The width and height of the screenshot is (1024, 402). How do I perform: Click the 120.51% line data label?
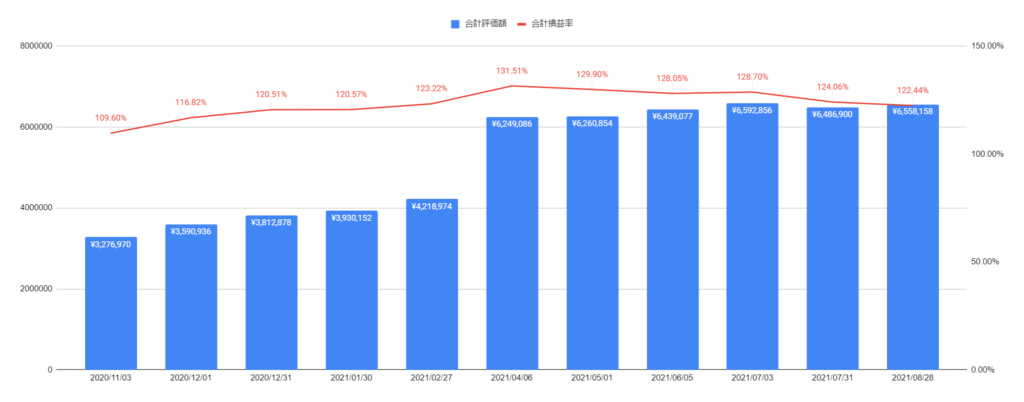272,95
